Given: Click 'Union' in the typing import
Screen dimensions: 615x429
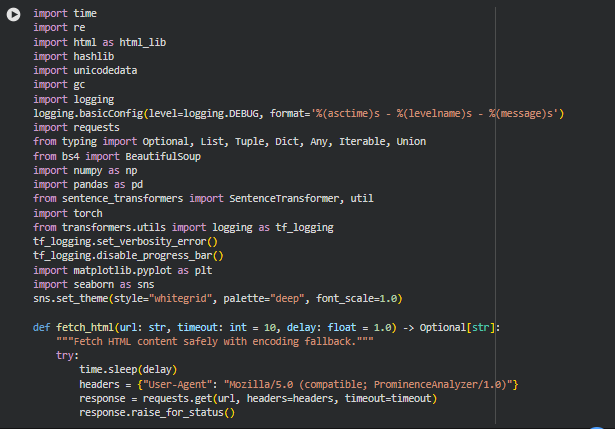Looking at the screenshot, I should (410, 142).
